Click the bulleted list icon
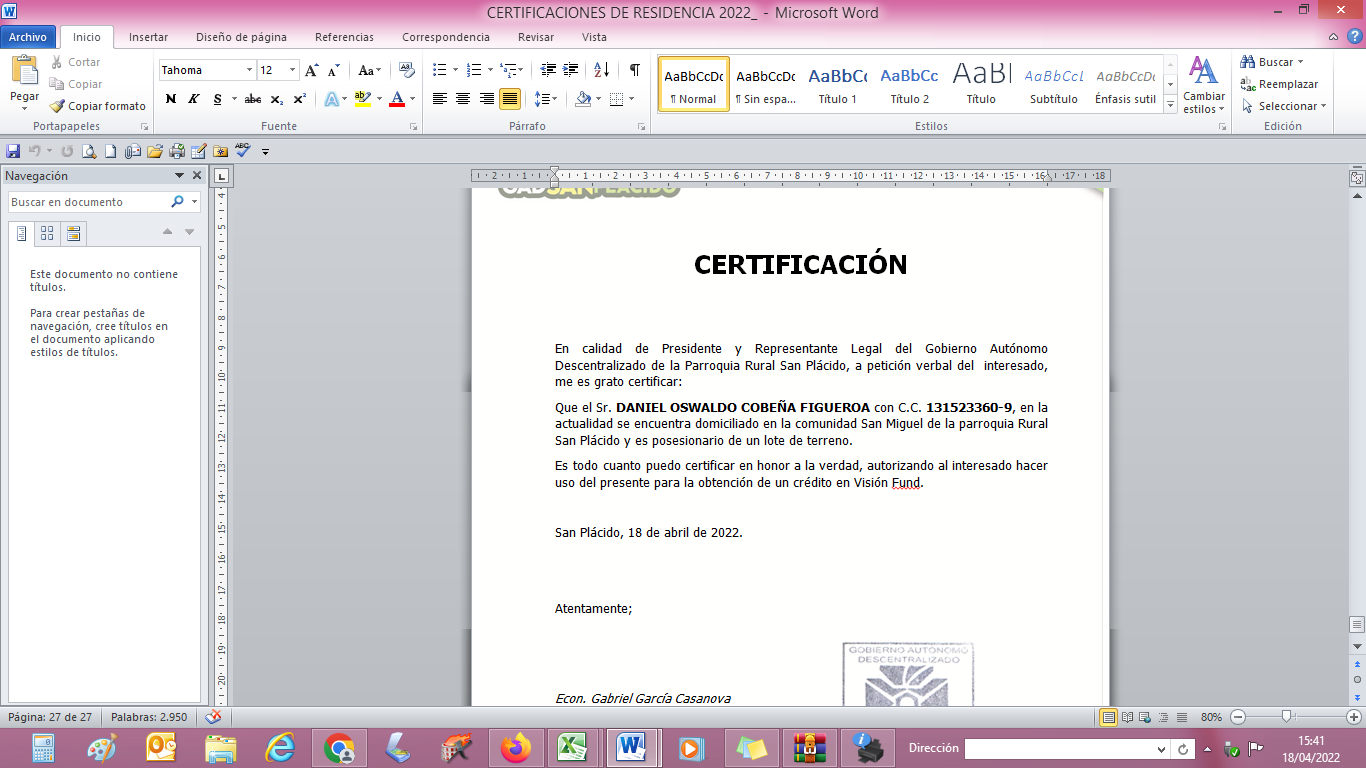Image resolution: width=1366 pixels, height=768 pixels. 439,70
